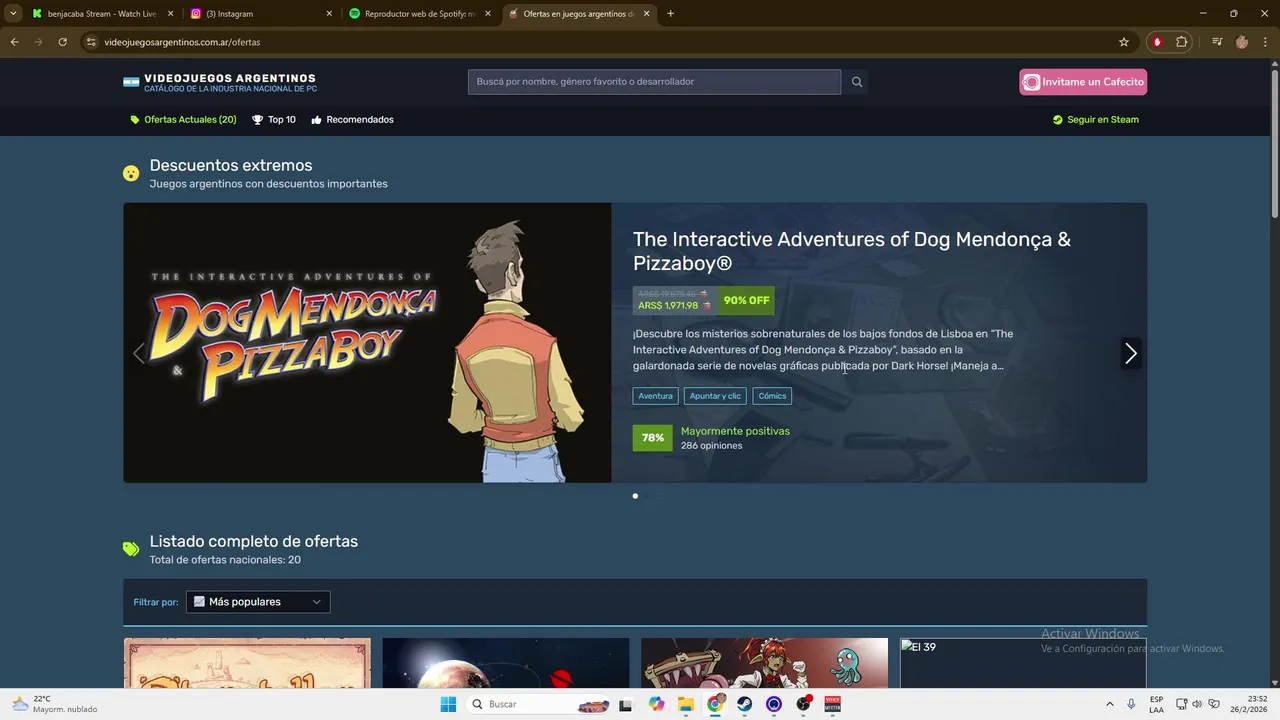Click the Windows taskbar Buscar search box

[x=540, y=704]
